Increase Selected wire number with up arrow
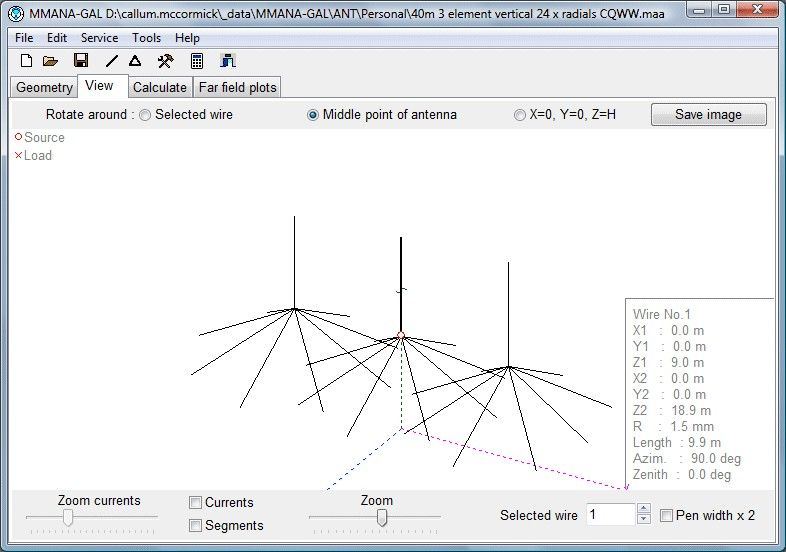786x552 pixels. pos(642,509)
